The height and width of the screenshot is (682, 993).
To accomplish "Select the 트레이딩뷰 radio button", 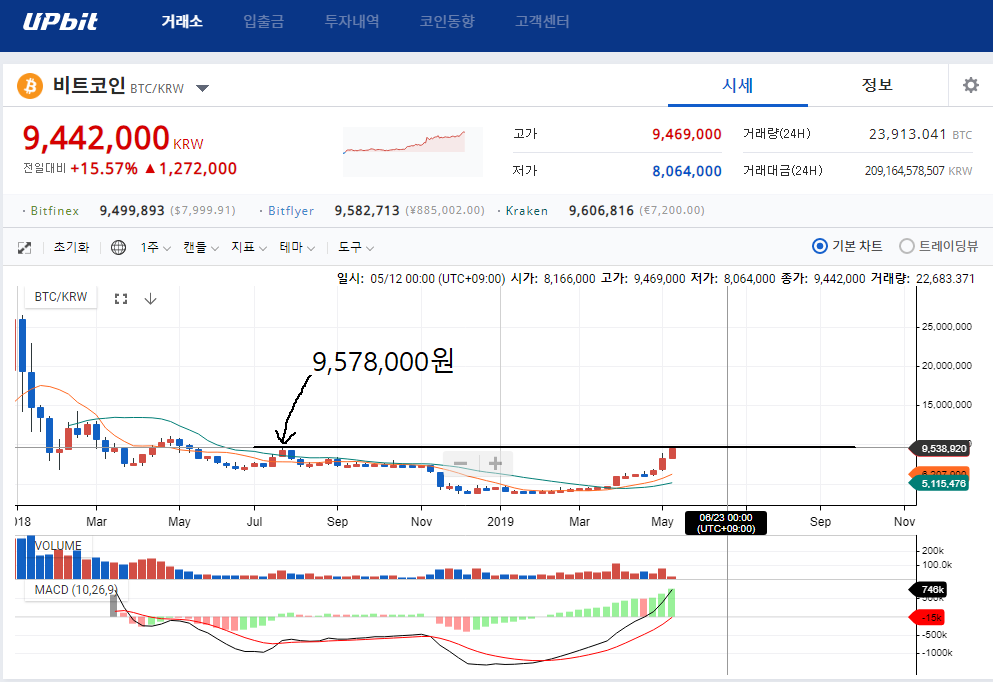I will click(907, 246).
